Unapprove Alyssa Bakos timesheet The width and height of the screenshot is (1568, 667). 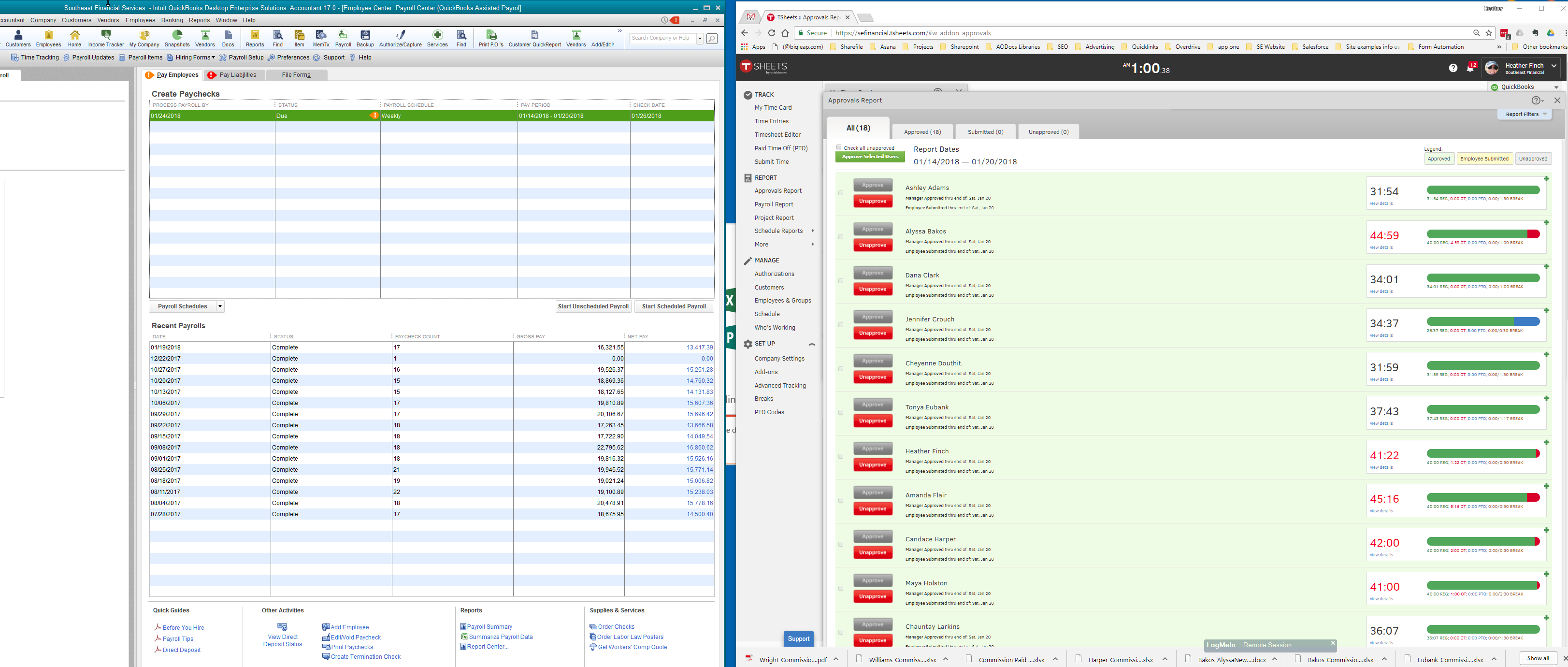click(872, 245)
